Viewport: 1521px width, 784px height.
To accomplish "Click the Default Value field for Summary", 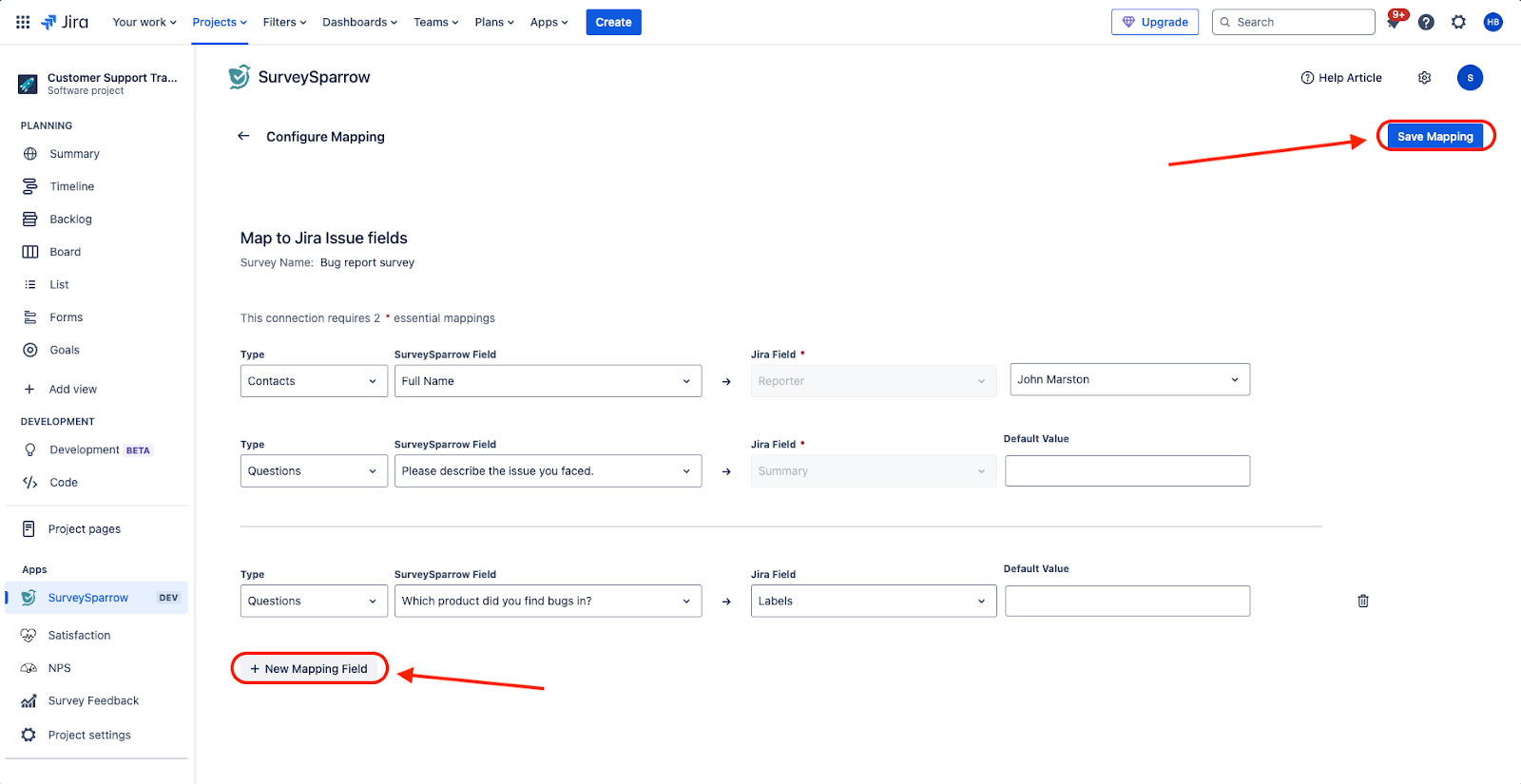I will tap(1126, 471).
